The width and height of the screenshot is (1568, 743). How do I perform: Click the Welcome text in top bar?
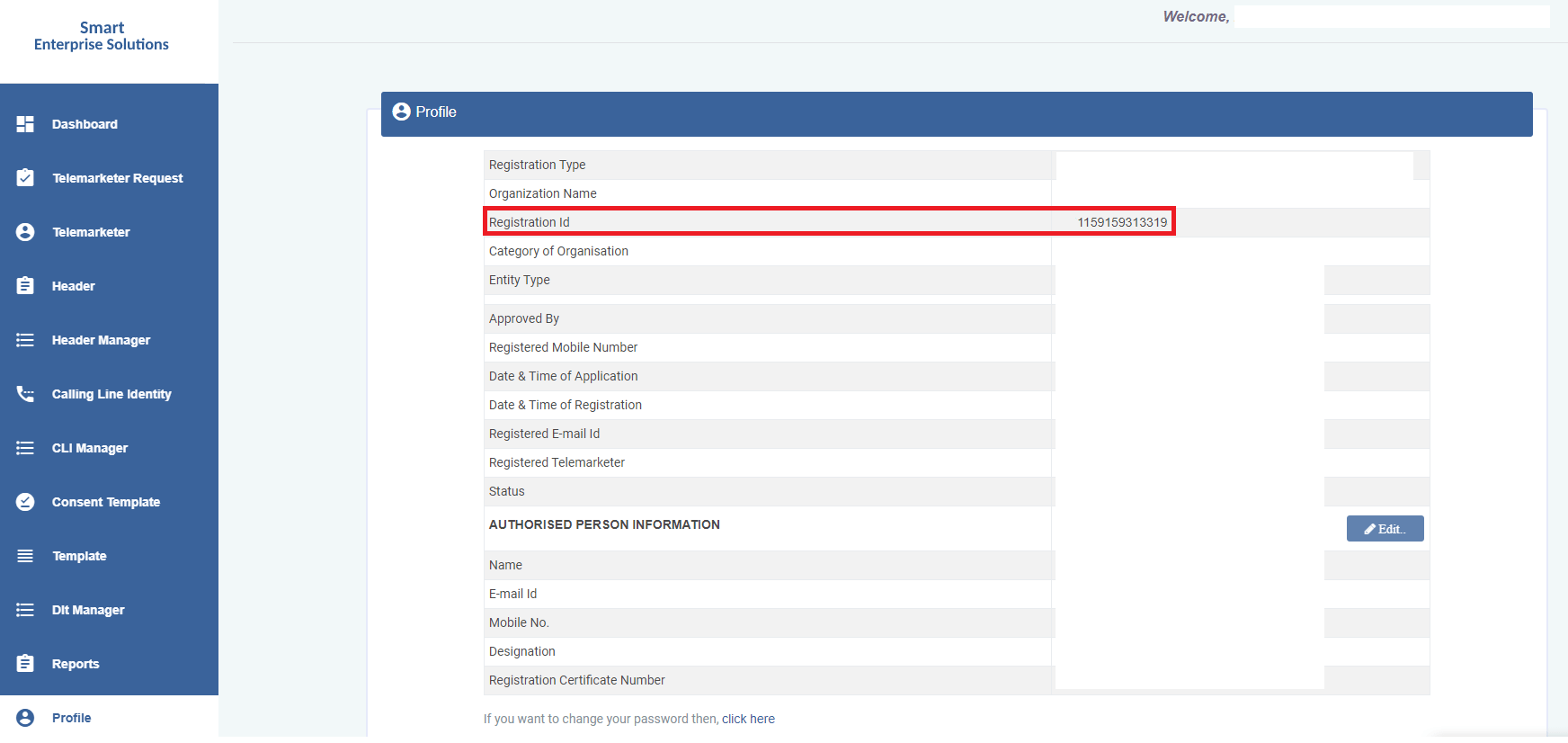pyautogui.click(x=1196, y=16)
